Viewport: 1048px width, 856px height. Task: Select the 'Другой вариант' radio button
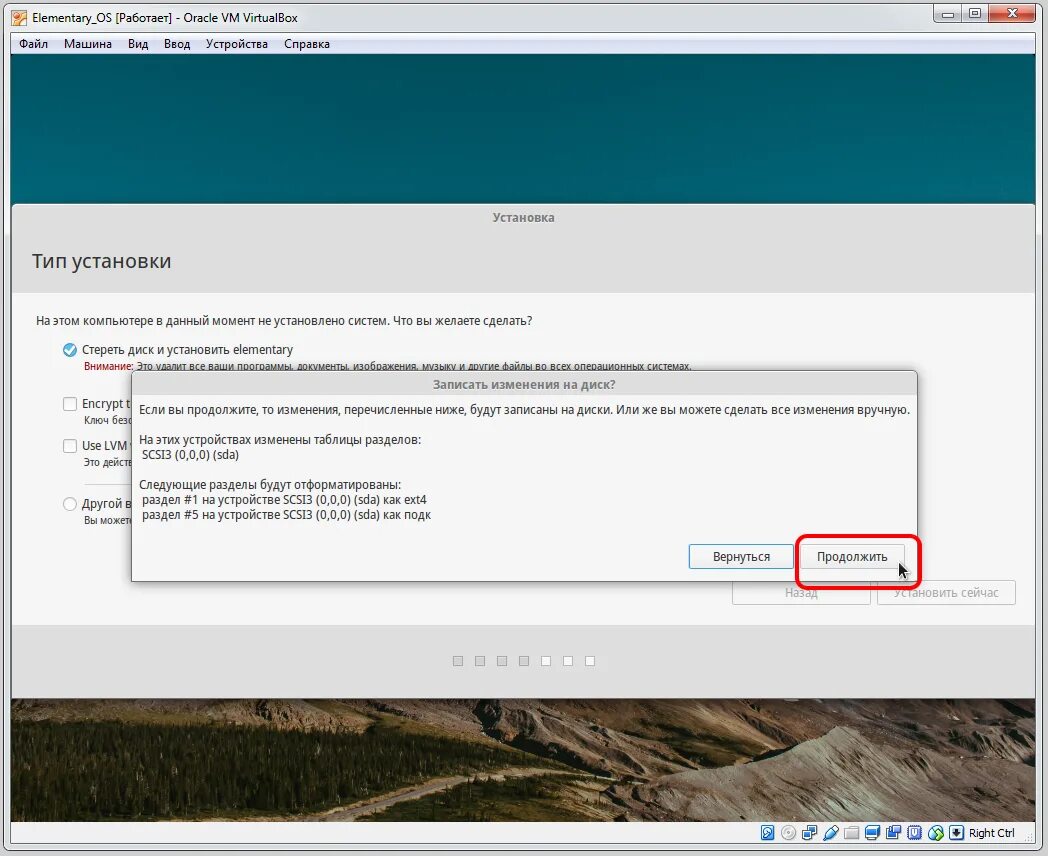coord(70,504)
